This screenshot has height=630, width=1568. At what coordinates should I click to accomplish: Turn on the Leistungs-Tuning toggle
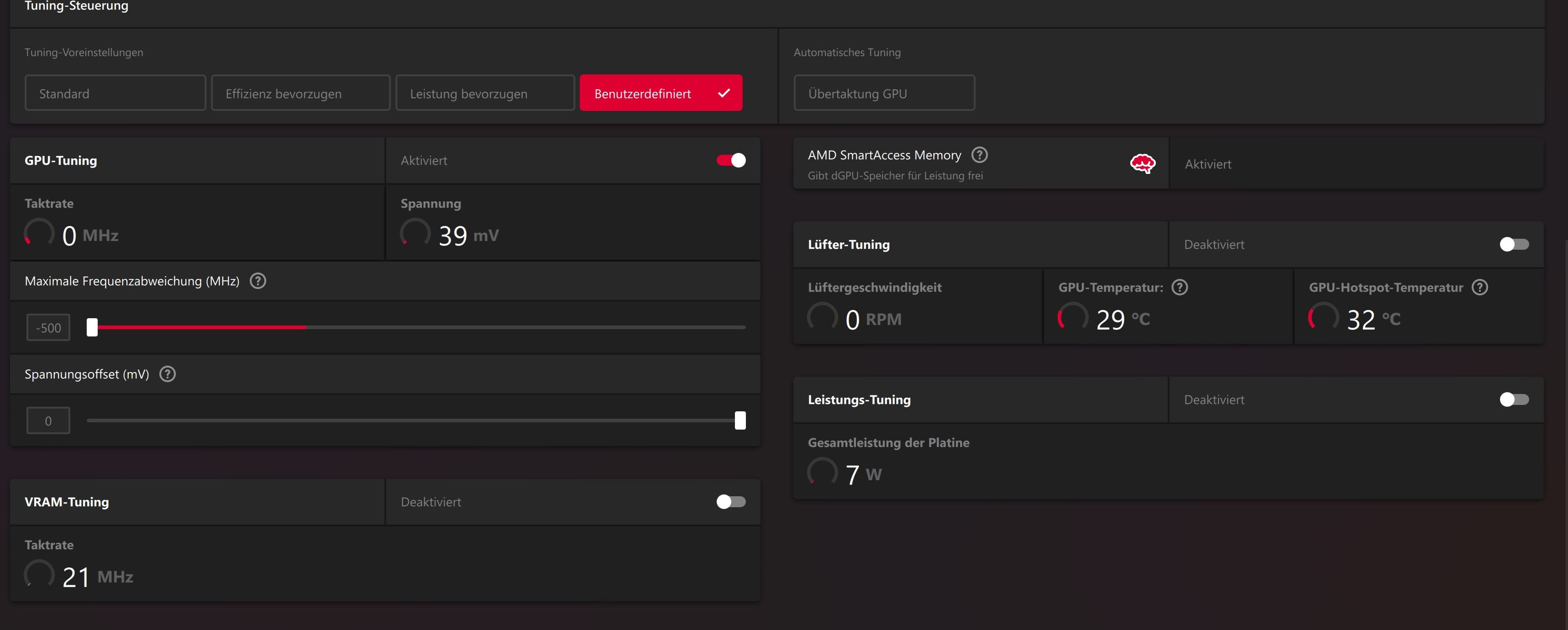point(1514,400)
